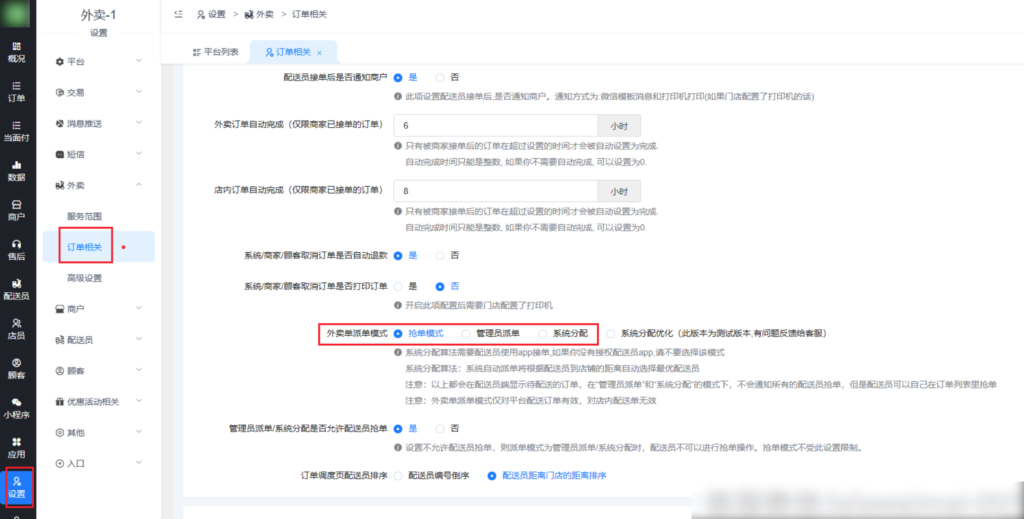This screenshot has height=519, width=1024.
Task: Open the 概况 overview icon in the dark sidebar
Action: pos(16,46)
